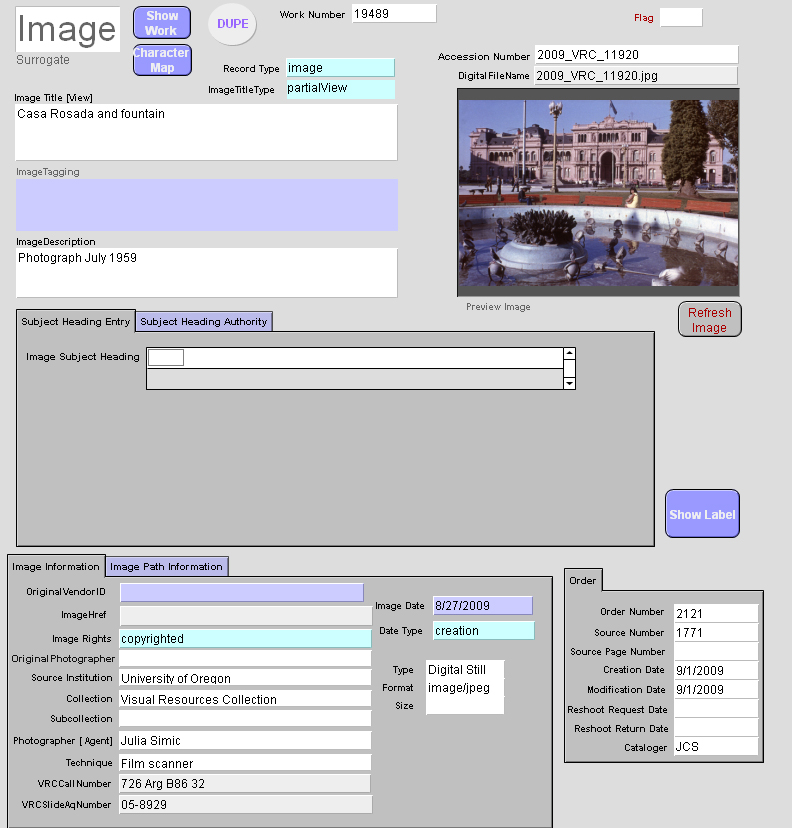Viewport: 793px width, 828px height.
Task: Click the Casa Rosada preview image
Action: click(x=598, y=192)
